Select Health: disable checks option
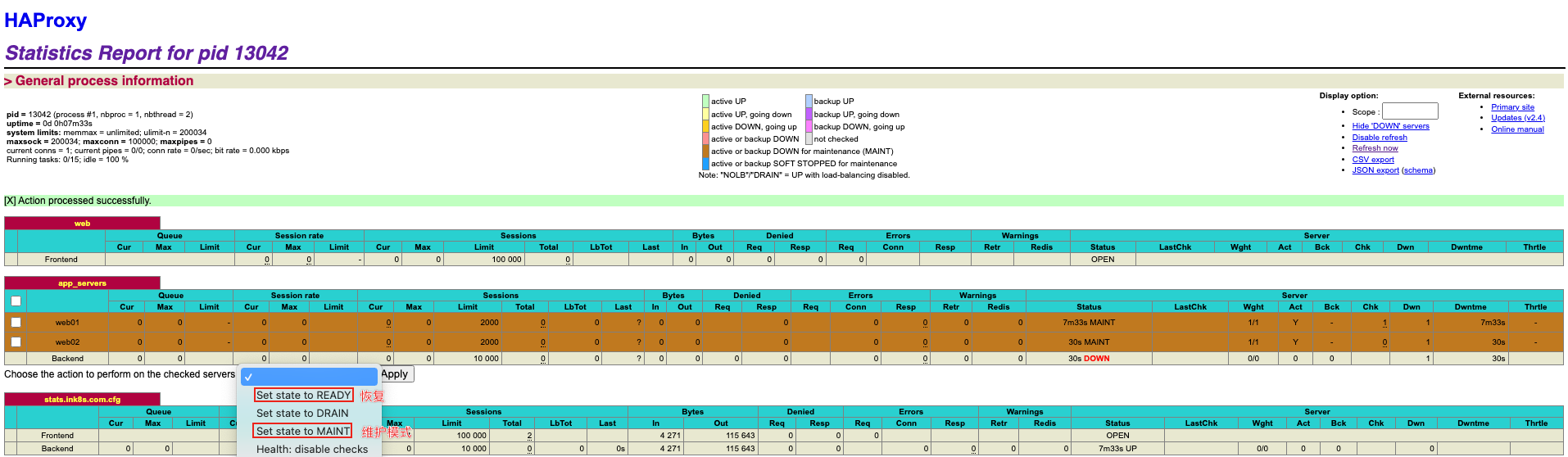Image resolution: width=1568 pixels, height=457 pixels. tap(312, 450)
